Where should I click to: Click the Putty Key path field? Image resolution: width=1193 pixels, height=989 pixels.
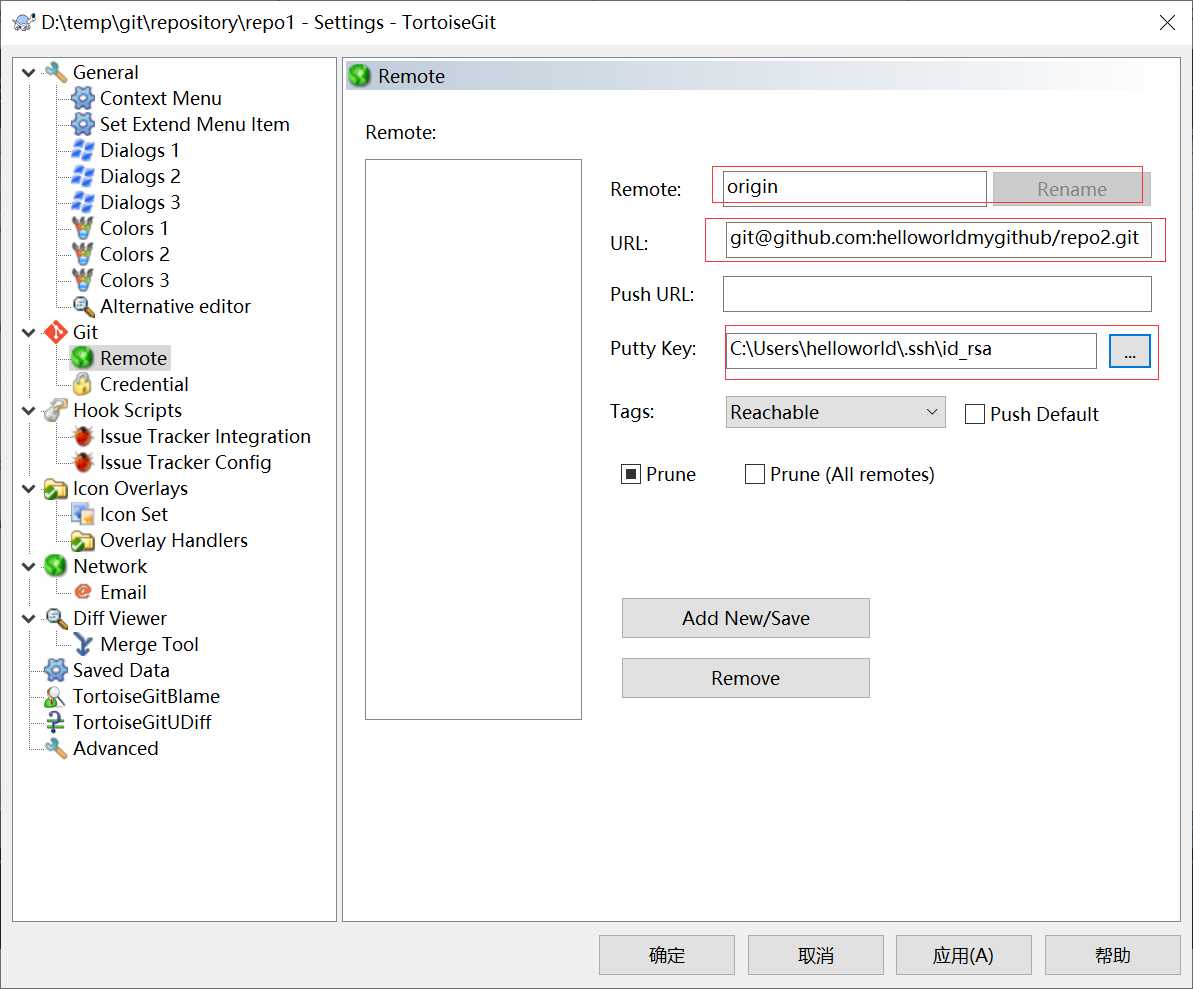coord(911,350)
